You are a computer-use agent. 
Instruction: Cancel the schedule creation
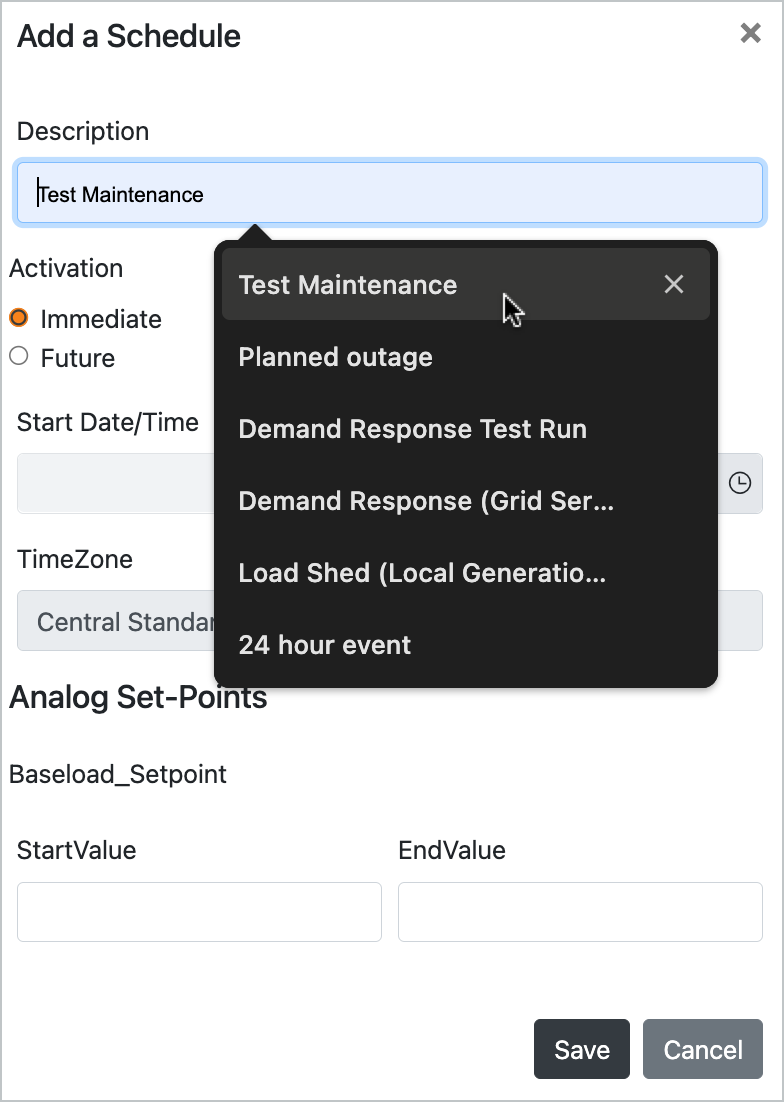(x=702, y=1049)
